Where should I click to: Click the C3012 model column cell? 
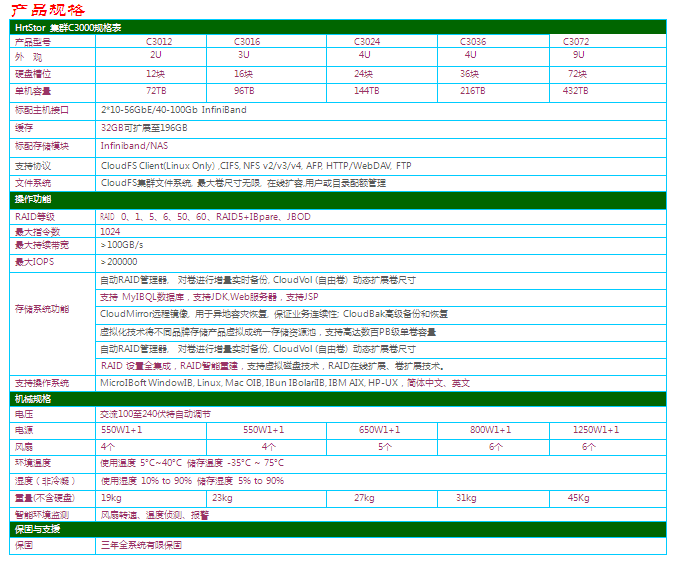pos(158,42)
